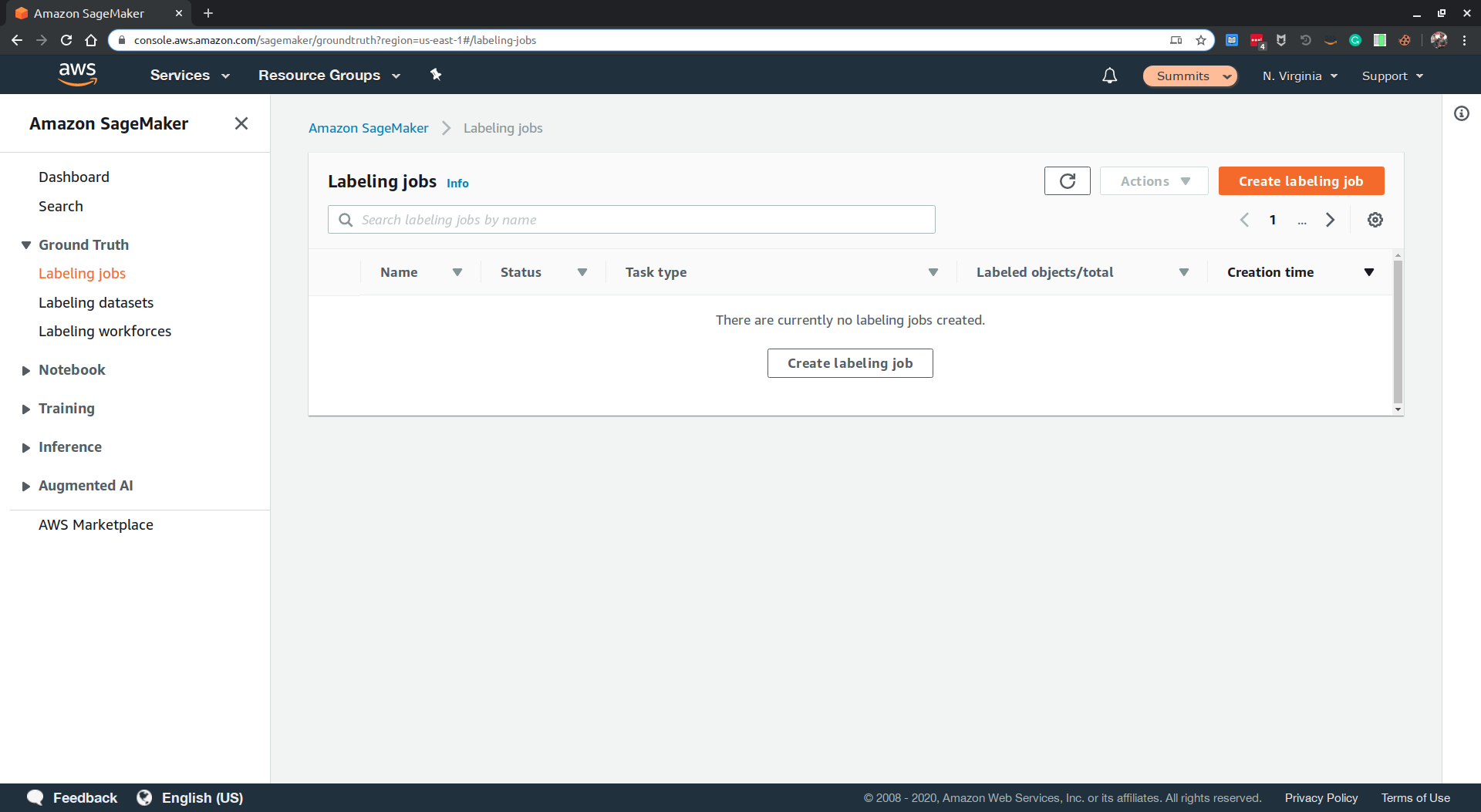The height and width of the screenshot is (812, 1481).
Task: Close the Amazon SageMaker side panel
Action: point(241,123)
